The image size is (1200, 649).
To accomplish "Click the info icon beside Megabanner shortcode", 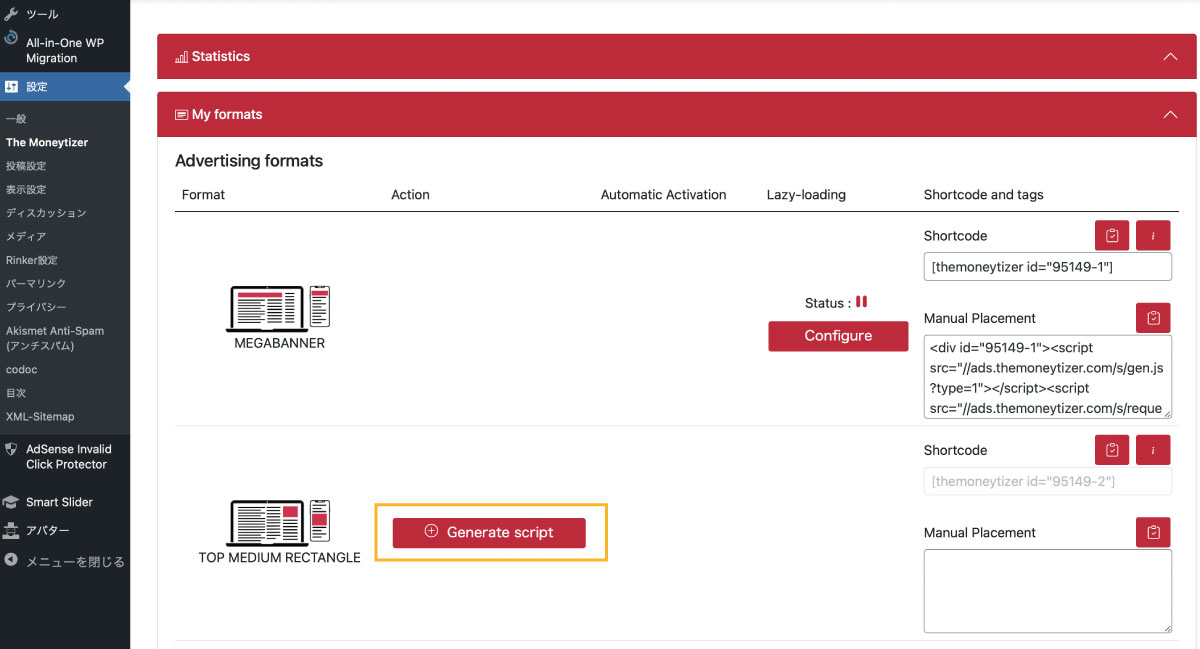I will tap(1153, 236).
